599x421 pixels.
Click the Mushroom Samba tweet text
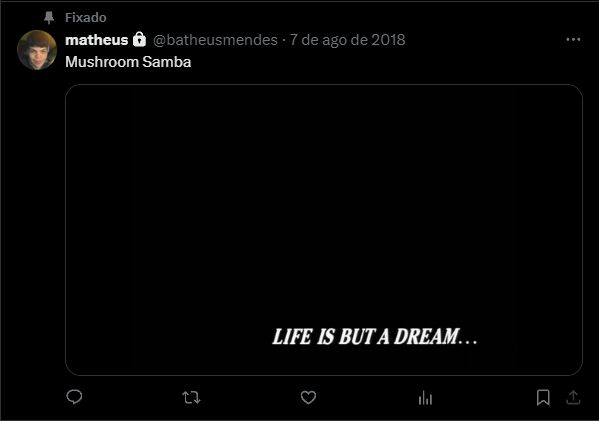[x=128, y=62]
